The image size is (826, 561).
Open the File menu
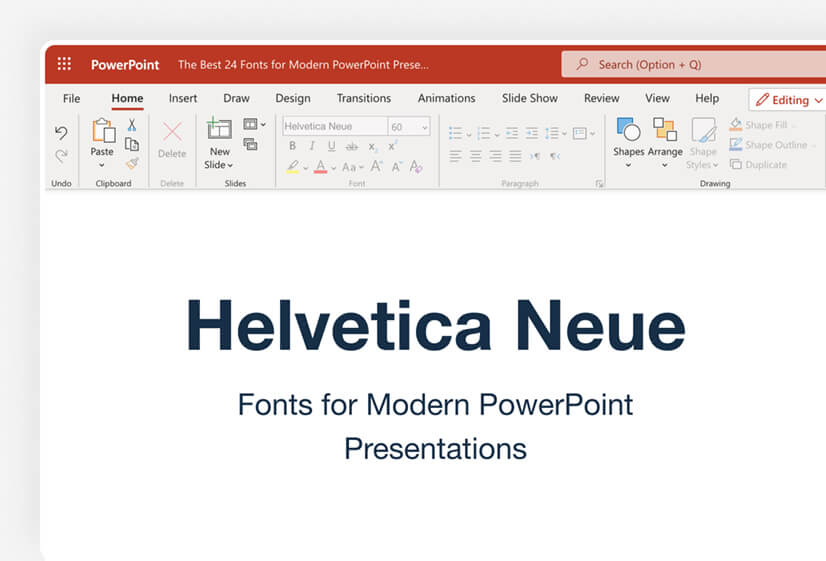coord(71,99)
